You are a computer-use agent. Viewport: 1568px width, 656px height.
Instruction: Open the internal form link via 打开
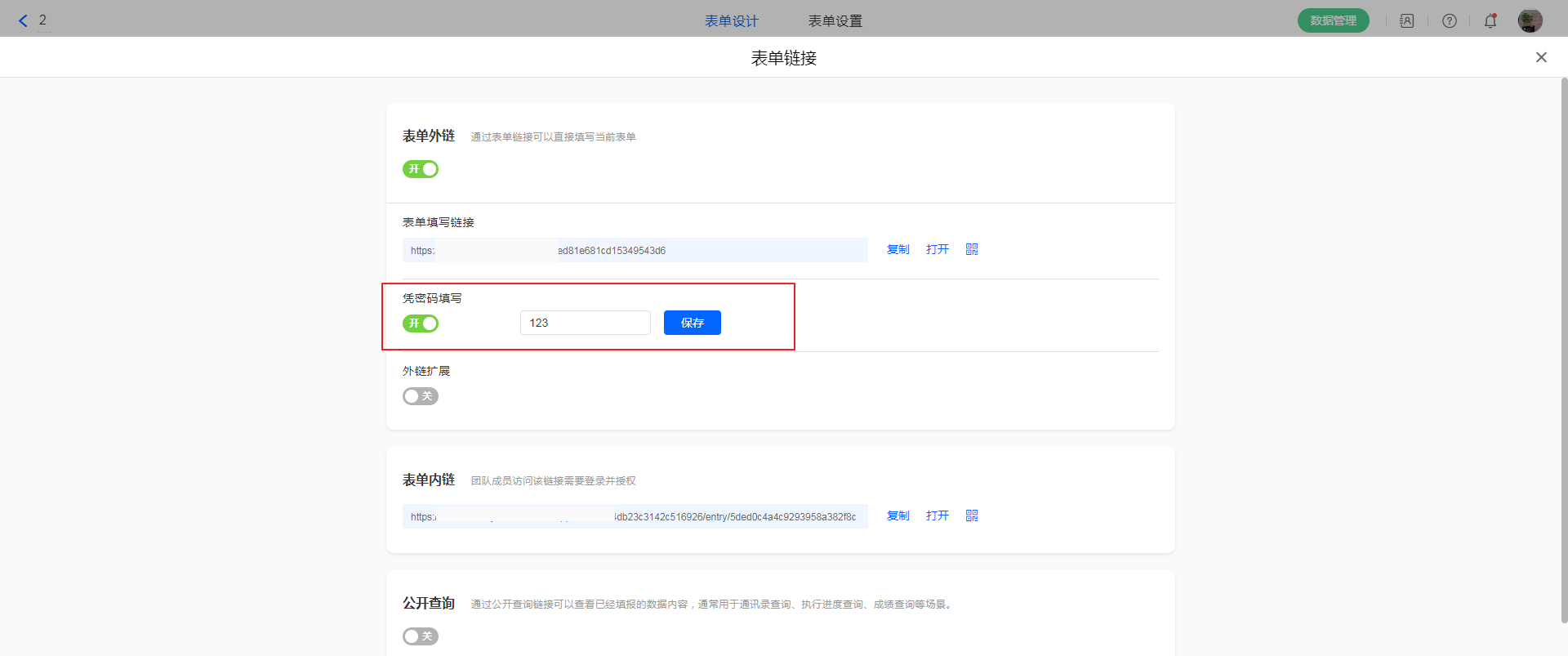point(937,515)
